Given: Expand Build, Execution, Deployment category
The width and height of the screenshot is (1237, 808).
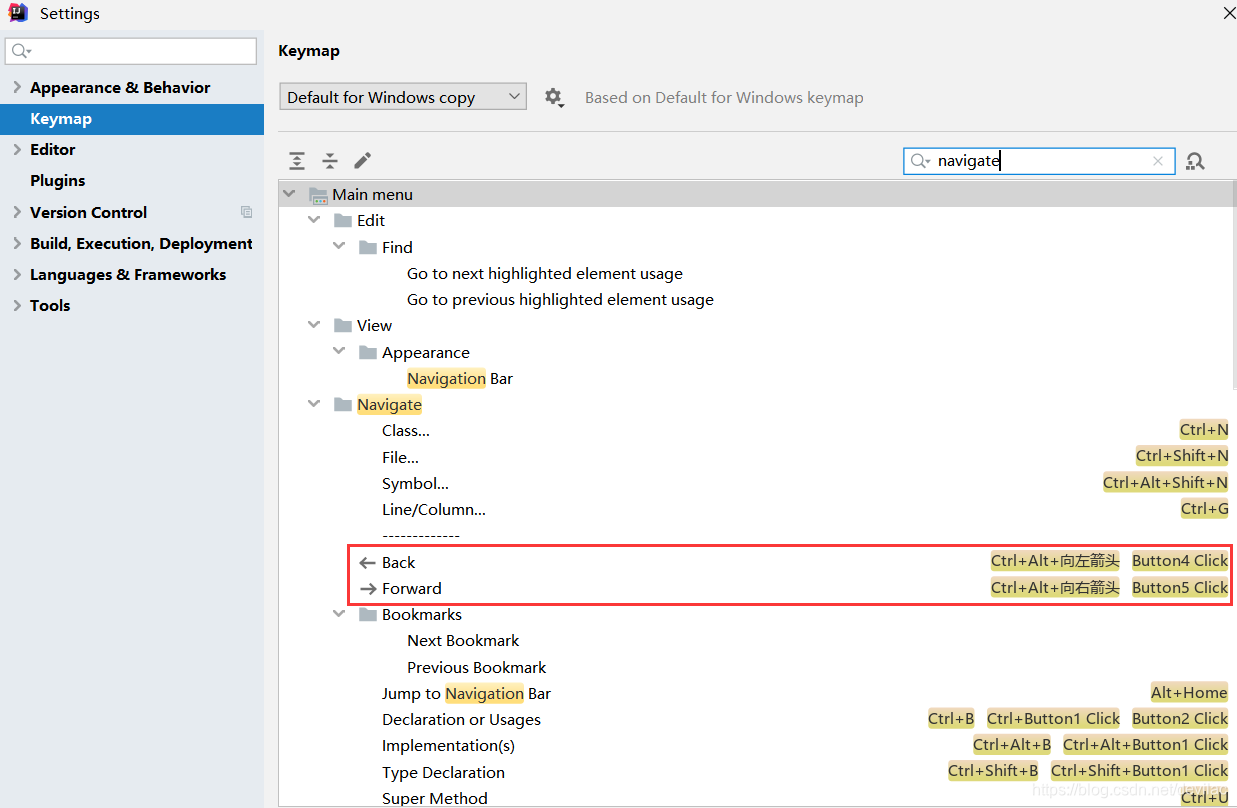Looking at the screenshot, I should coord(17,243).
